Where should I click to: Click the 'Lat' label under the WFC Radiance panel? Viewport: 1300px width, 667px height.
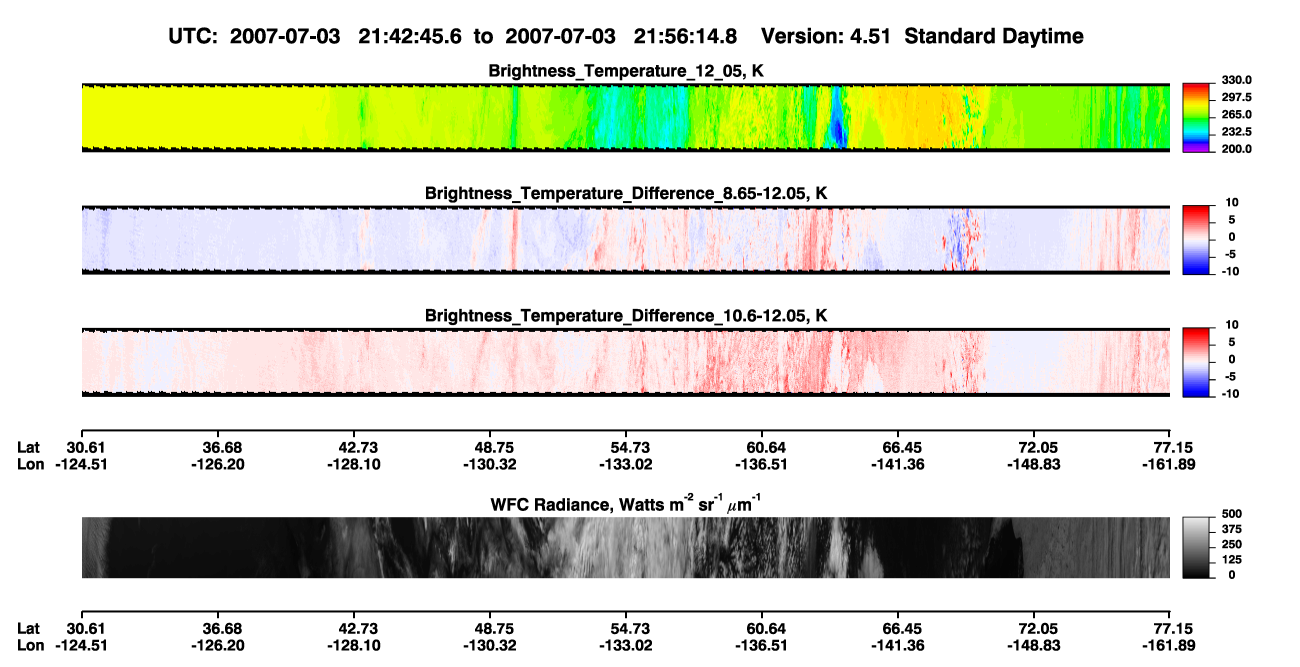(29, 628)
